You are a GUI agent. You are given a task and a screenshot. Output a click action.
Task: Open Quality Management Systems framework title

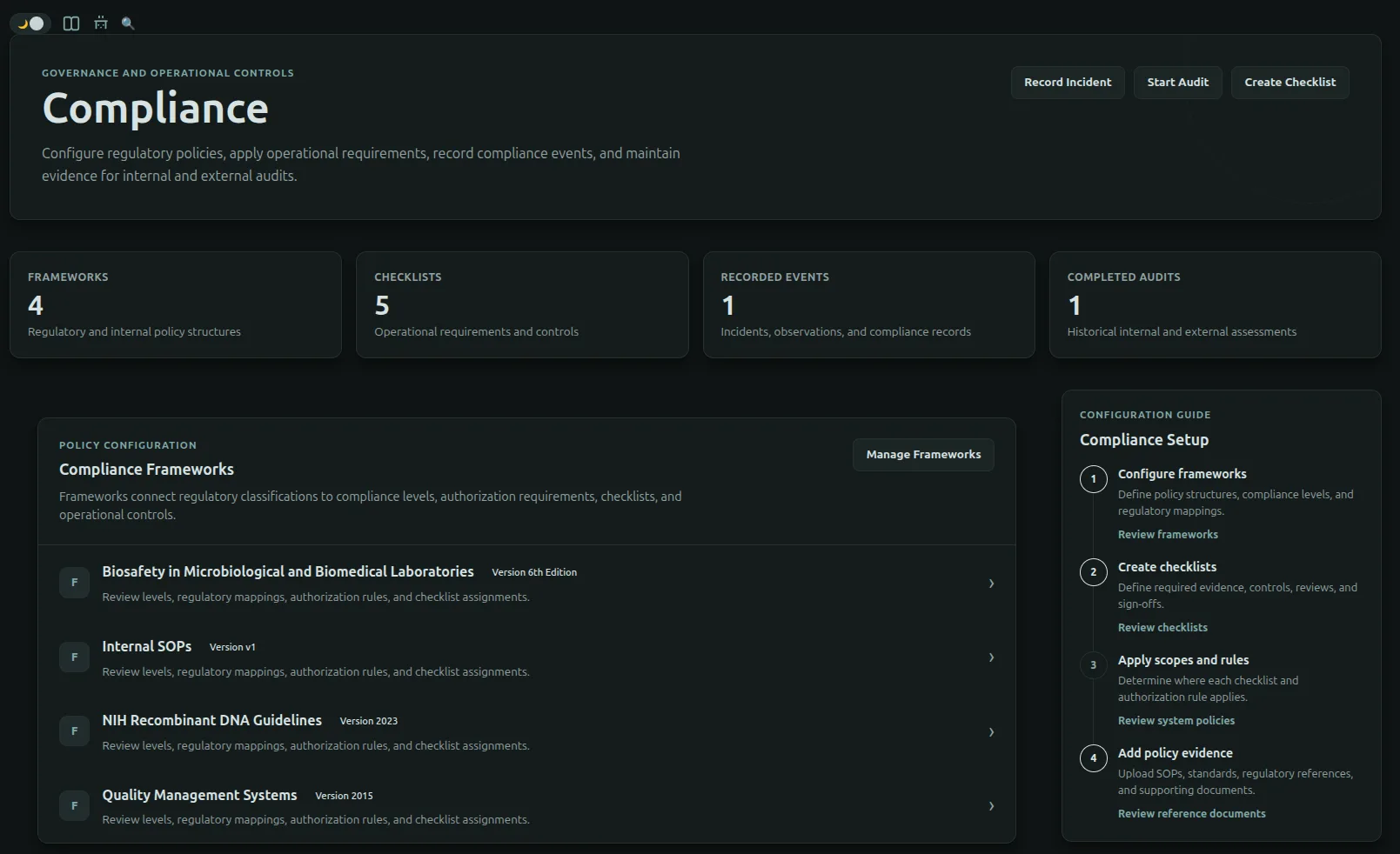click(x=199, y=795)
